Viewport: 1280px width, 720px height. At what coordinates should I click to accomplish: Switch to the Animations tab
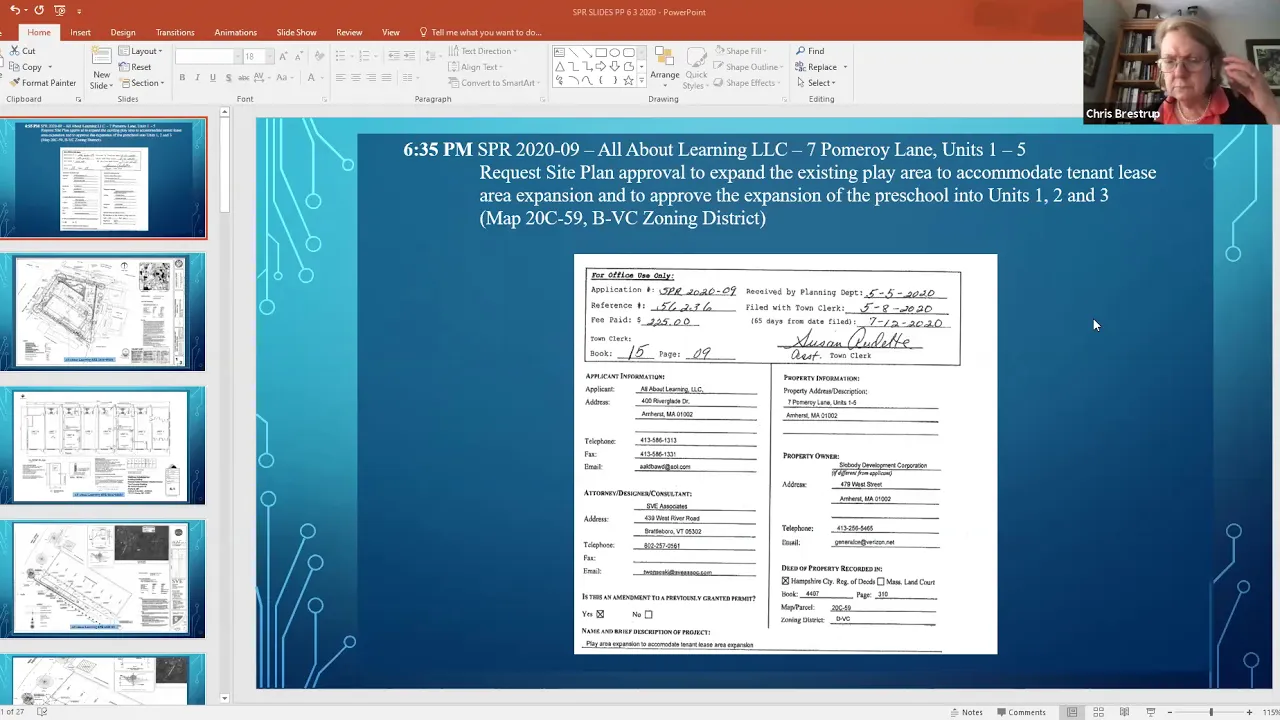point(235,32)
